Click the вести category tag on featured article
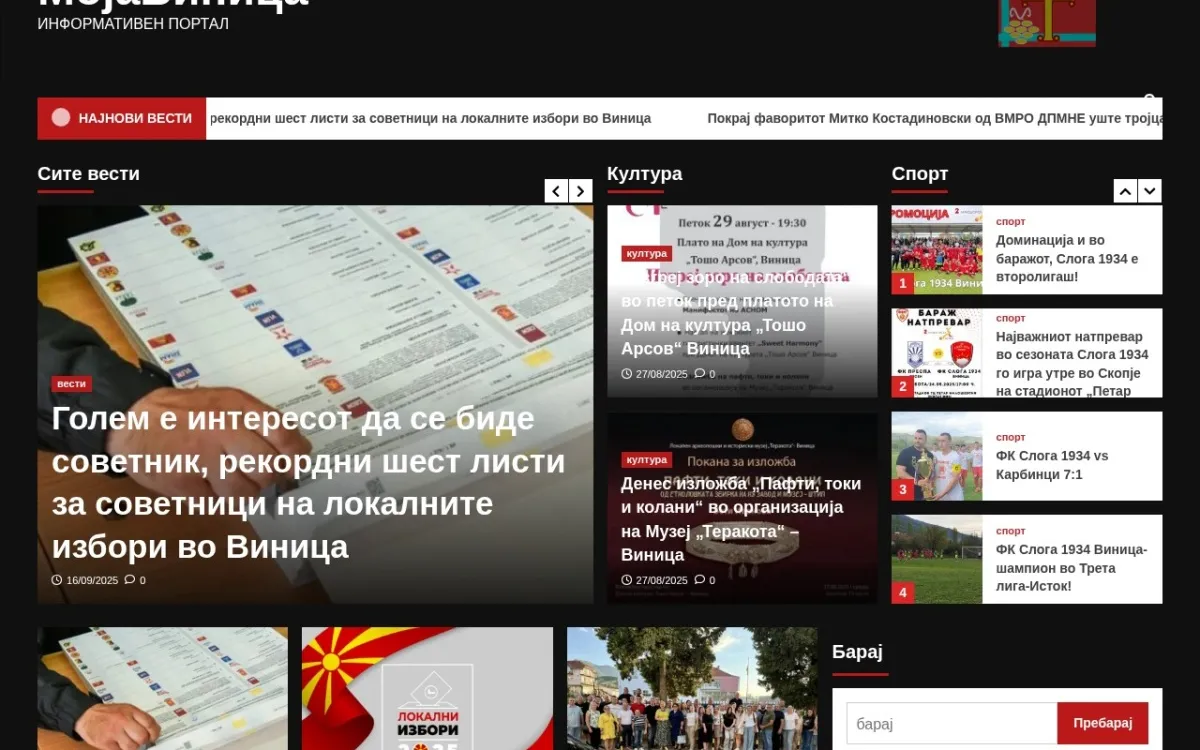The width and height of the screenshot is (1200, 750). coord(71,383)
